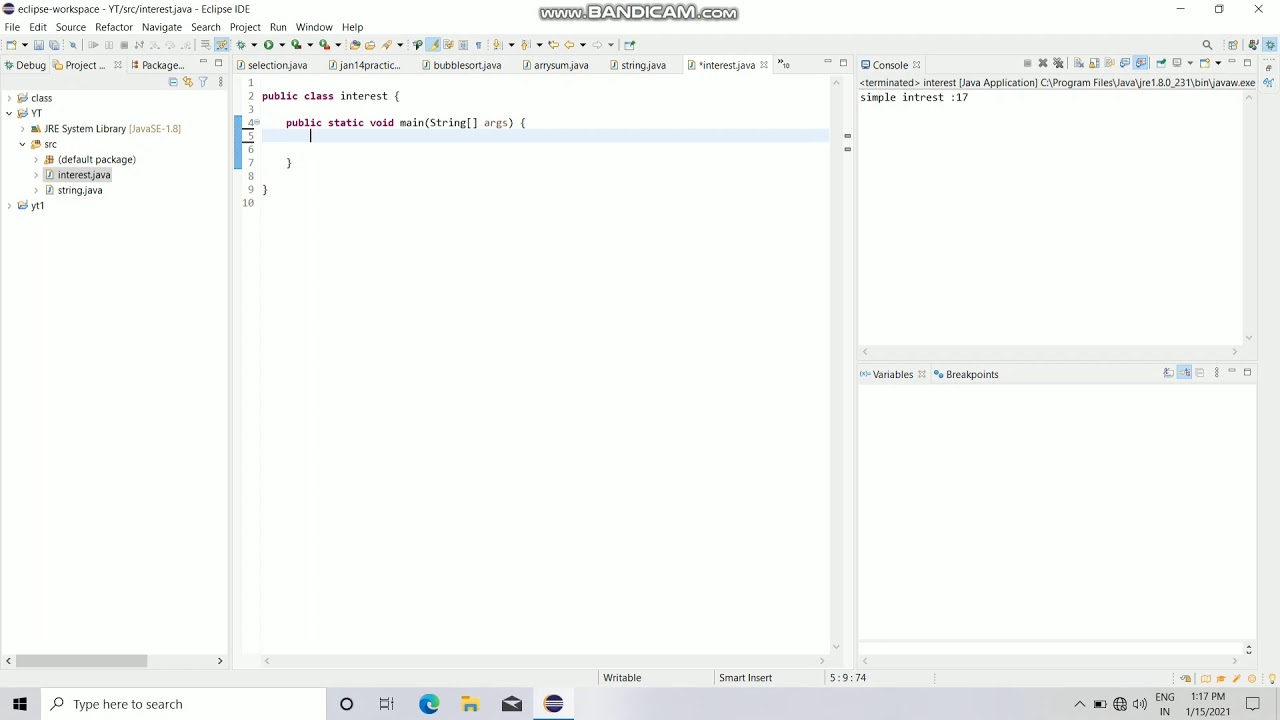Collapse the src folder node
1280x720 pixels.
(x=23, y=144)
